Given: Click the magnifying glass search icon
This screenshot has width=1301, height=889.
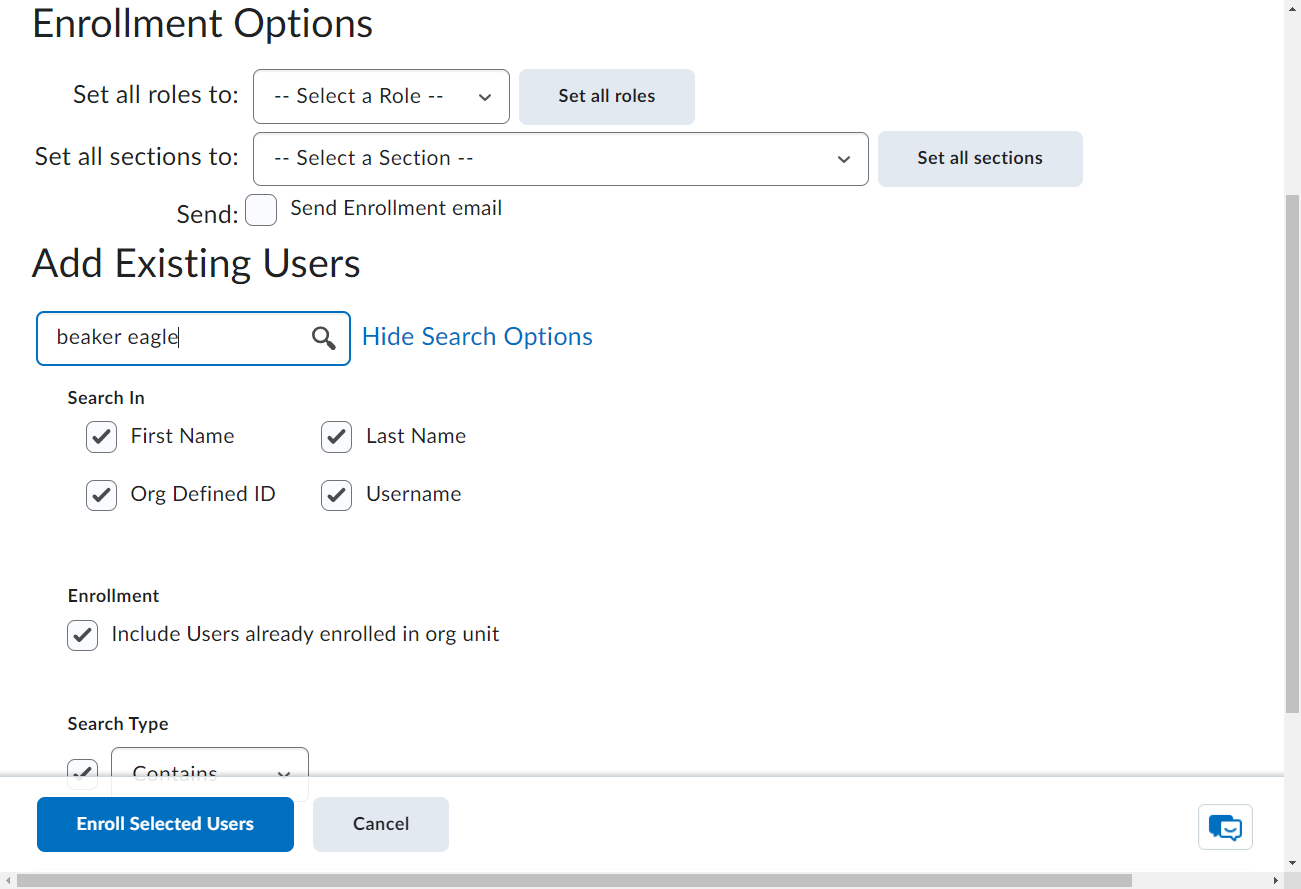Looking at the screenshot, I should 323,338.
